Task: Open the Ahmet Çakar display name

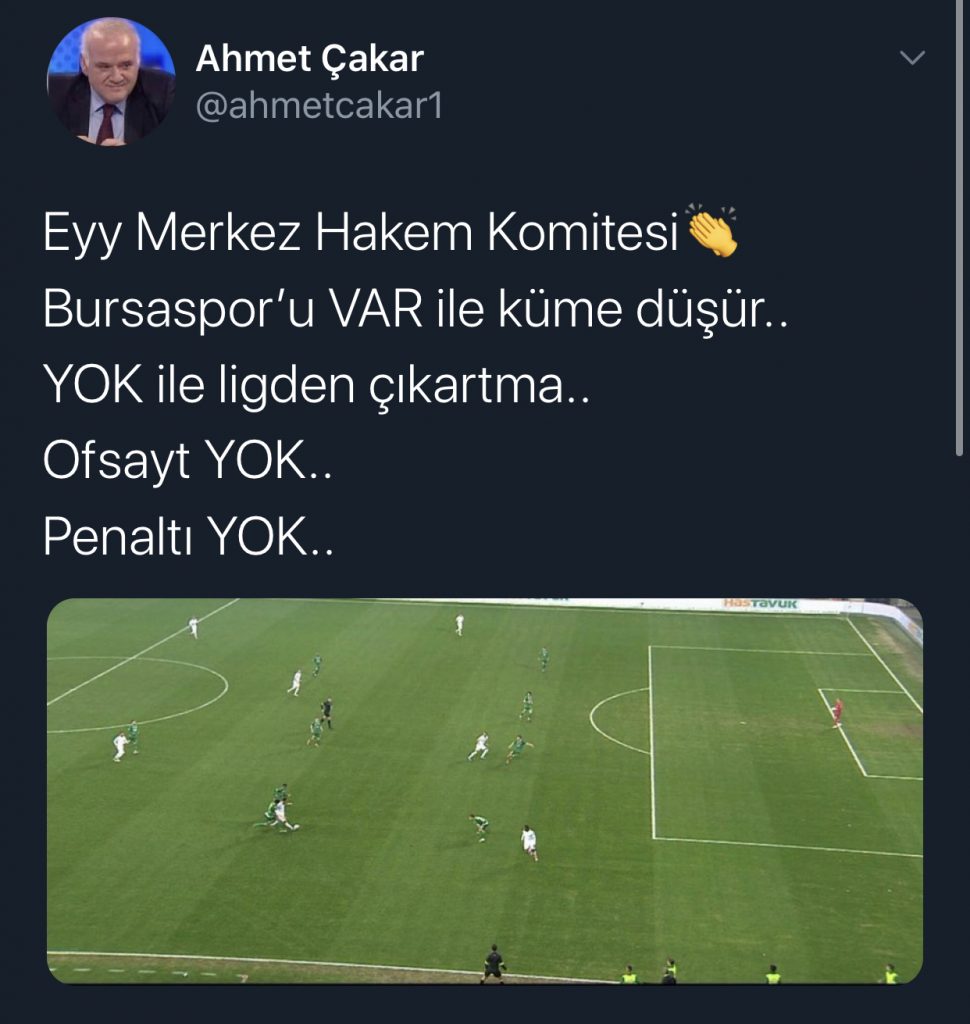Action: (309, 58)
